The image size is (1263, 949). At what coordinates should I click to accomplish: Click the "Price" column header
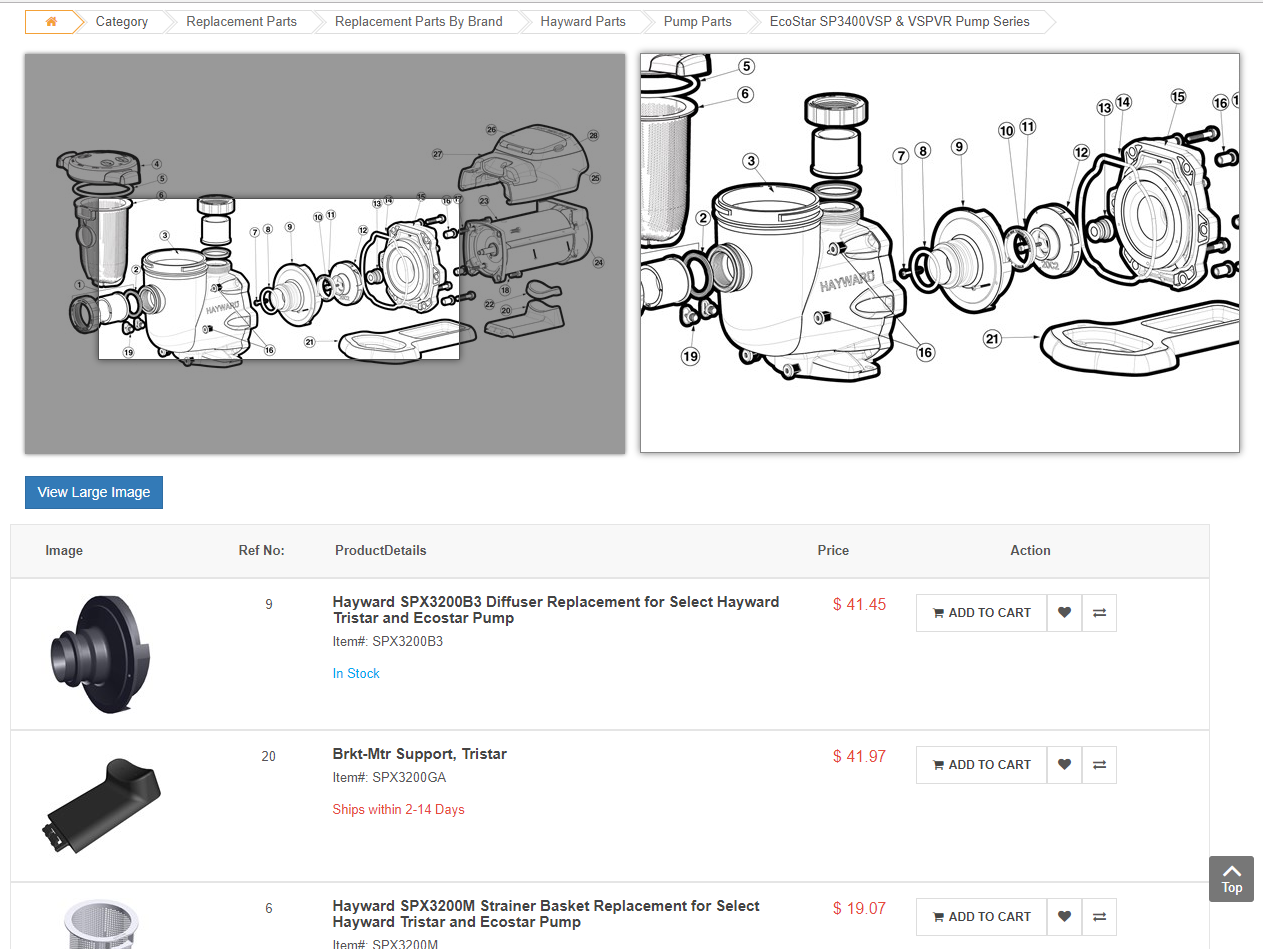[x=833, y=551]
